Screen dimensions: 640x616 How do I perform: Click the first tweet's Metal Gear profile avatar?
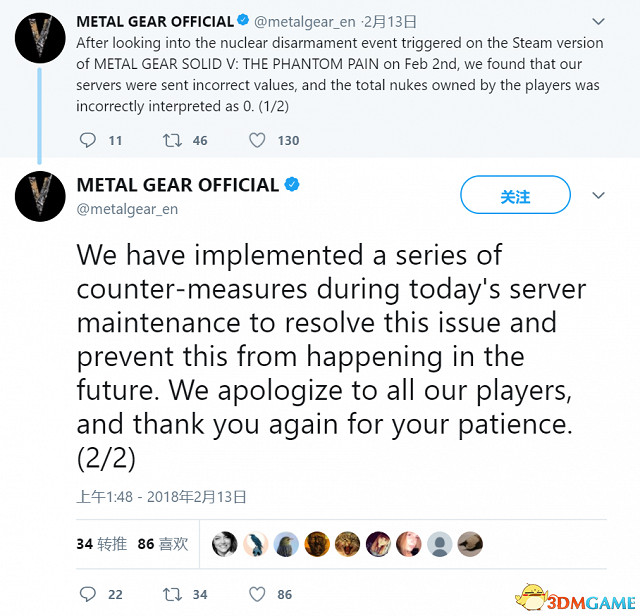(x=40, y=41)
